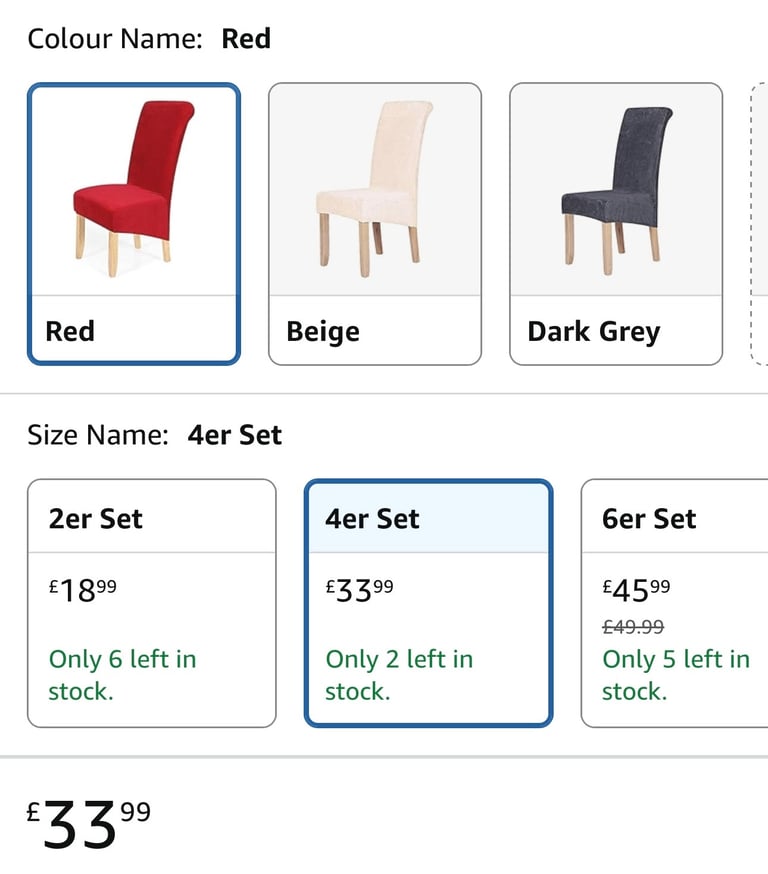Click the Red label under the chair
Screen dimensions: 768x874
point(70,331)
